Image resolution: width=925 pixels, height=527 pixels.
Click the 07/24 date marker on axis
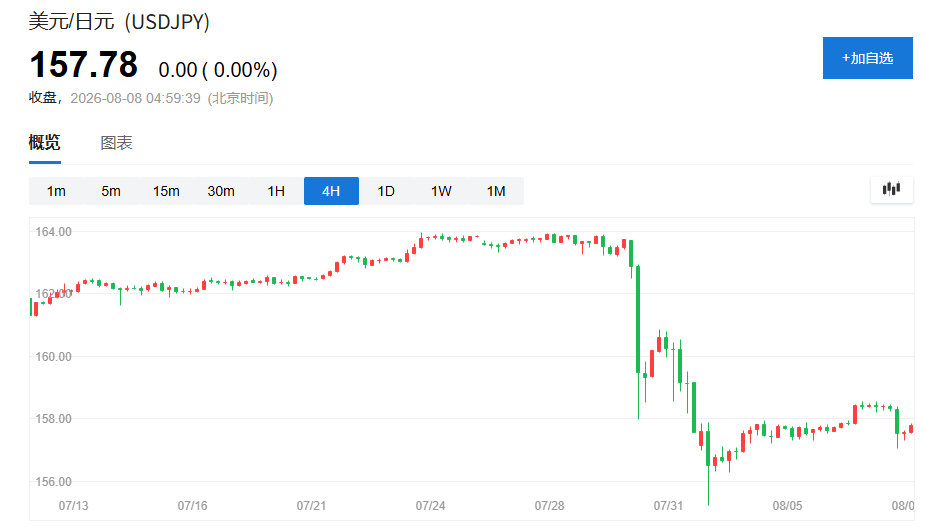pyautogui.click(x=430, y=506)
